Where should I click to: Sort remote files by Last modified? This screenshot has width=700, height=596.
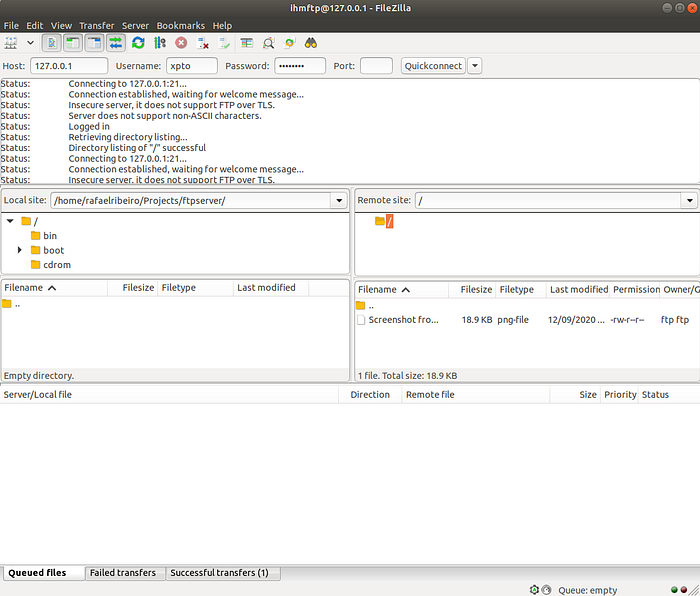[578, 290]
